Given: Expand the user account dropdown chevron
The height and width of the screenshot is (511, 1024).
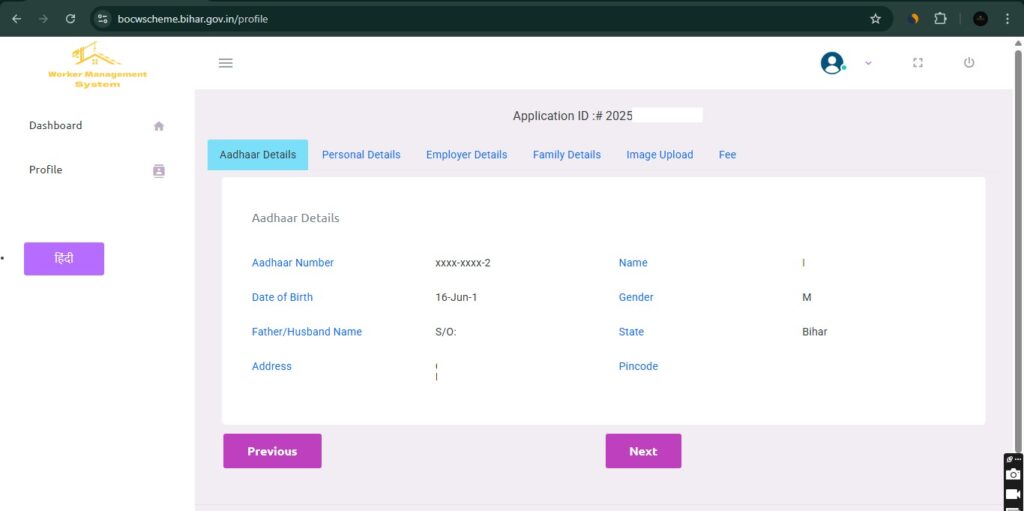Looking at the screenshot, I should point(868,63).
